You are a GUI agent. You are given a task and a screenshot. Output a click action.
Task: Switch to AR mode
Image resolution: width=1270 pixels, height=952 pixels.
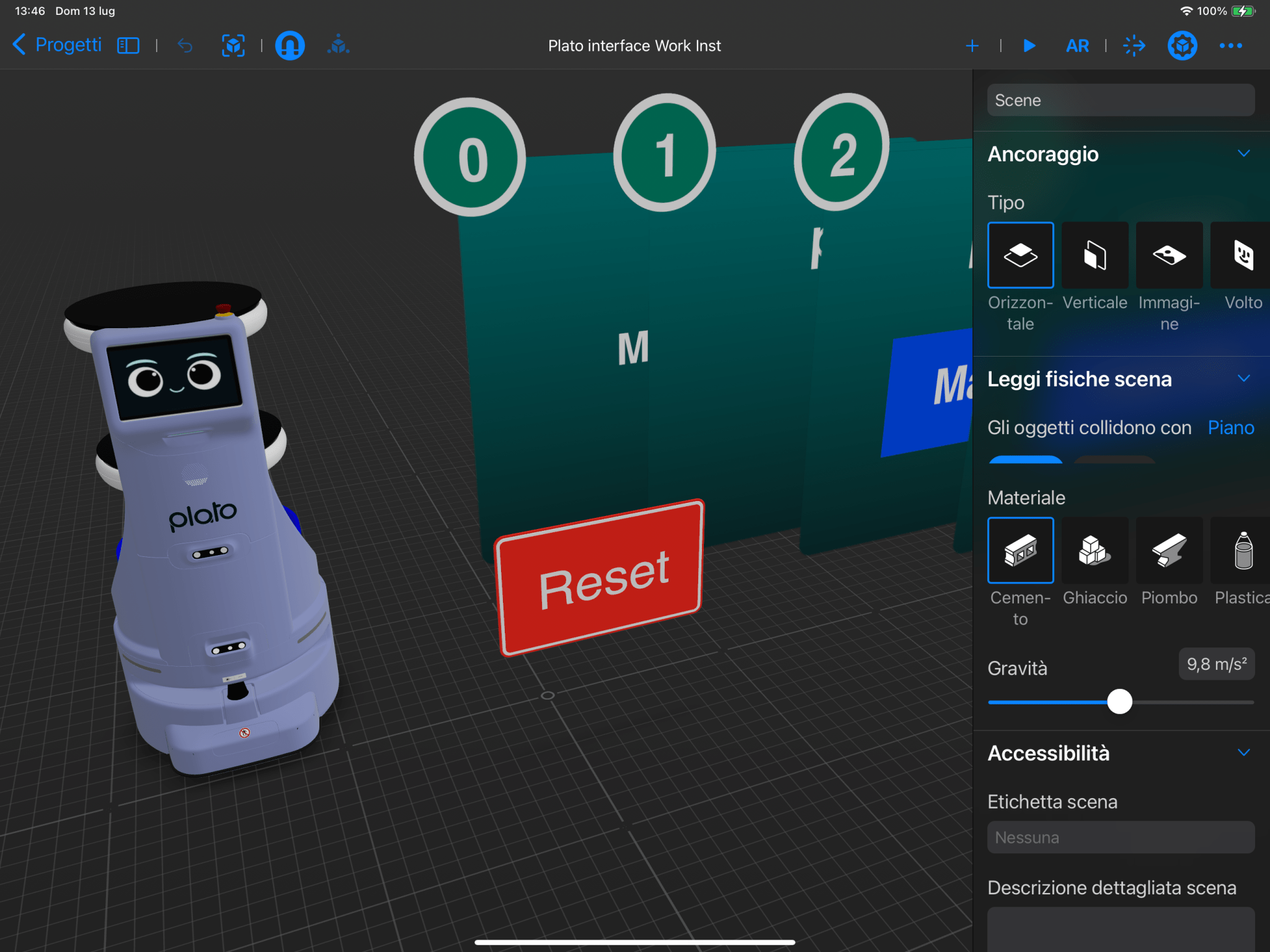click(1077, 46)
